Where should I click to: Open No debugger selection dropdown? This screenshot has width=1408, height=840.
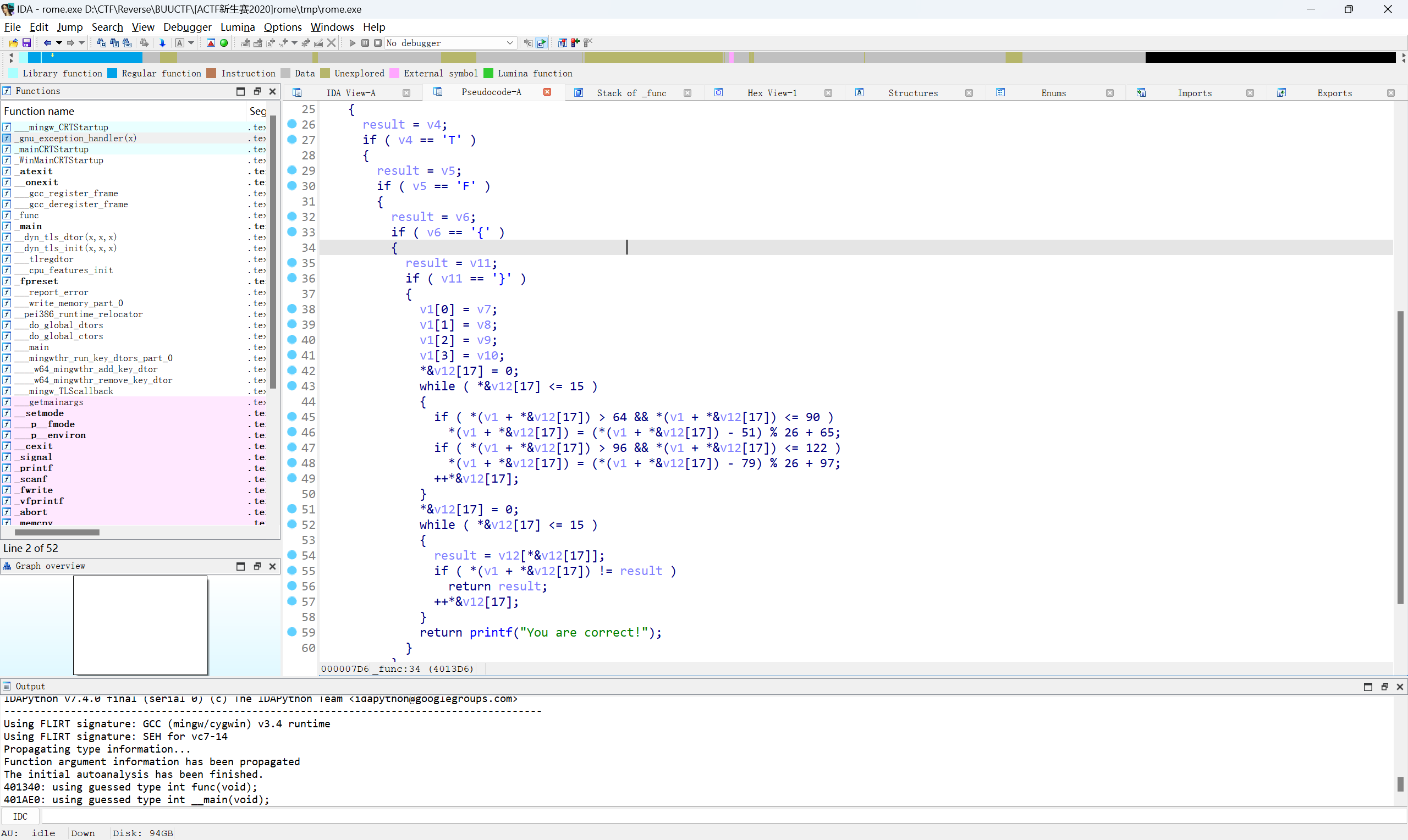(x=450, y=43)
